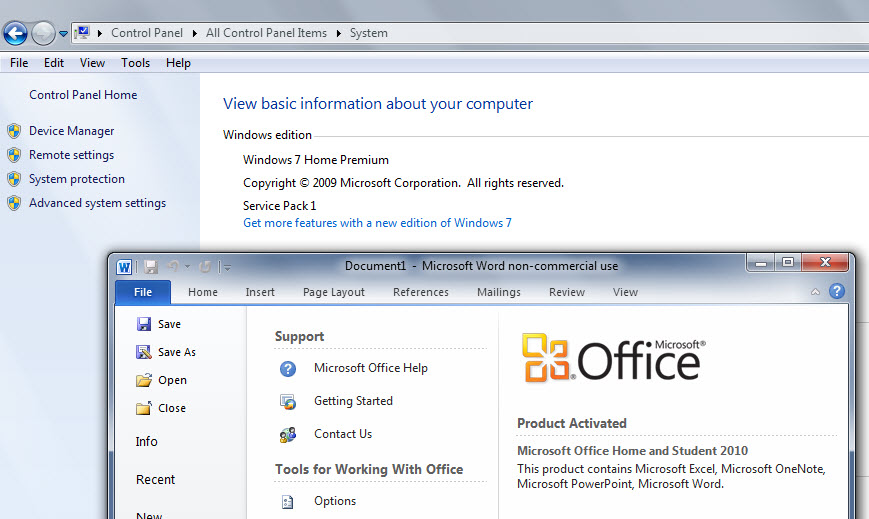Switch to the File tab in Word
The width and height of the screenshot is (869, 519).
pyautogui.click(x=143, y=292)
